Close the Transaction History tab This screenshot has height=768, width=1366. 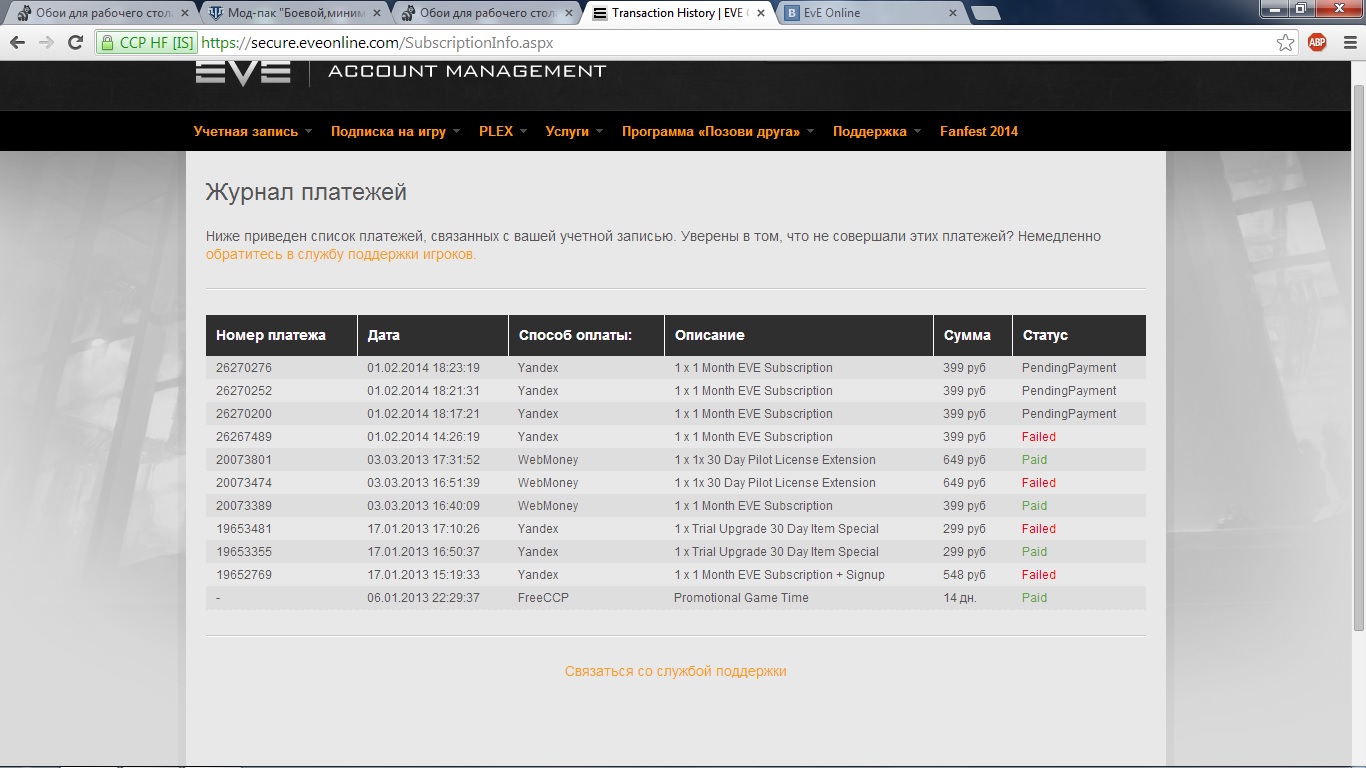(760, 14)
